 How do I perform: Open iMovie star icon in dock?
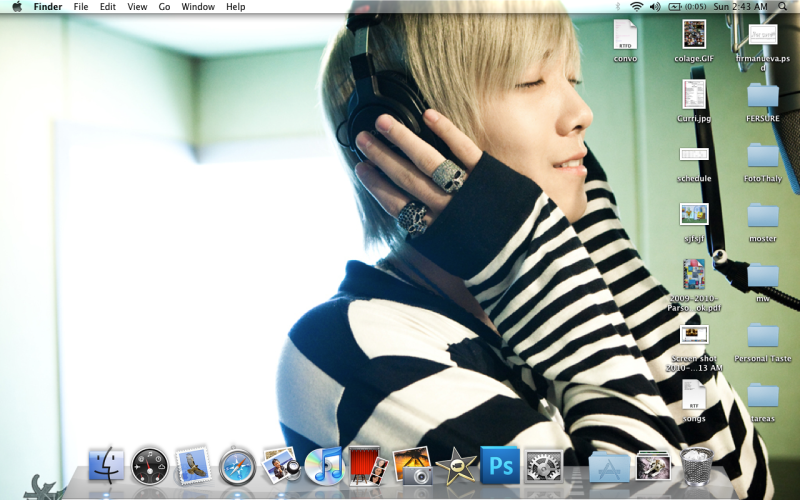tap(455, 466)
